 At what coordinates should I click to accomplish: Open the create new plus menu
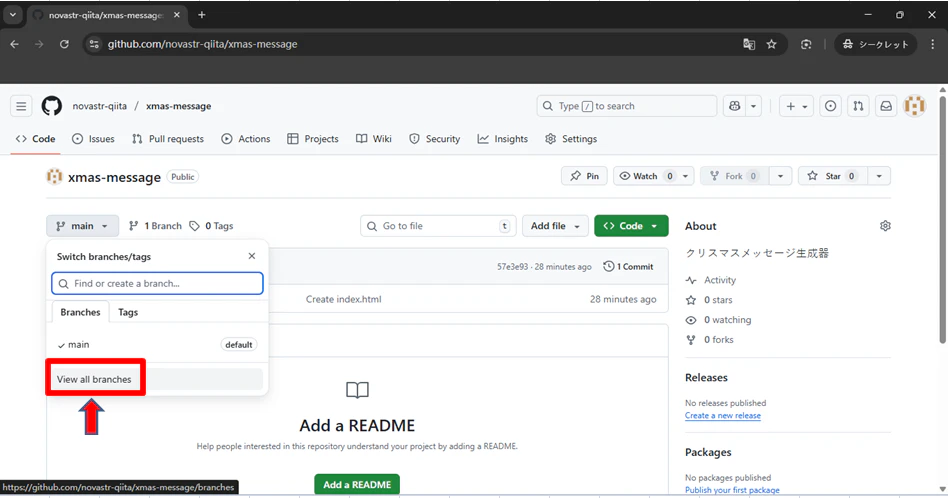(x=796, y=106)
